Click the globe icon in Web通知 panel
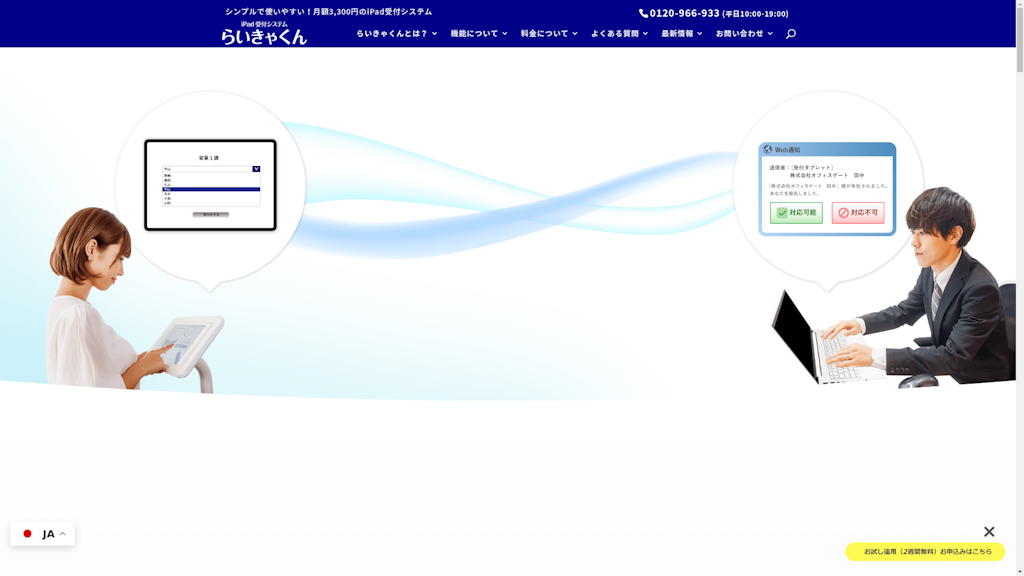 (x=768, y=150)
